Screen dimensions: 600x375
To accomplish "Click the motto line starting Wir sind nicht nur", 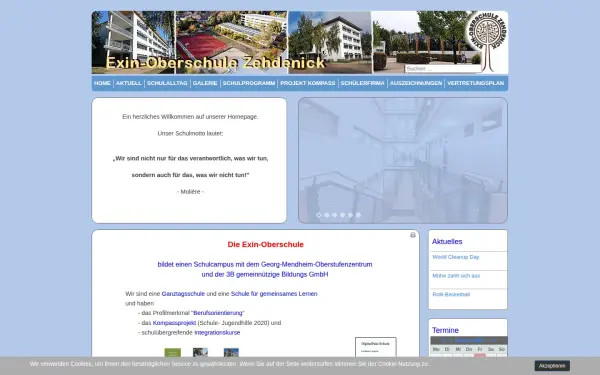I will pos(190,158).
